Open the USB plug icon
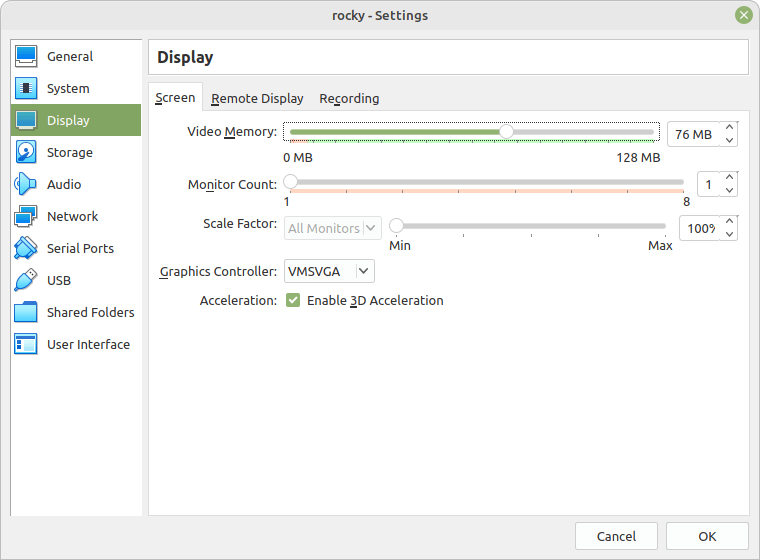This screenshot has height=560, width=760. click(26, 280)
